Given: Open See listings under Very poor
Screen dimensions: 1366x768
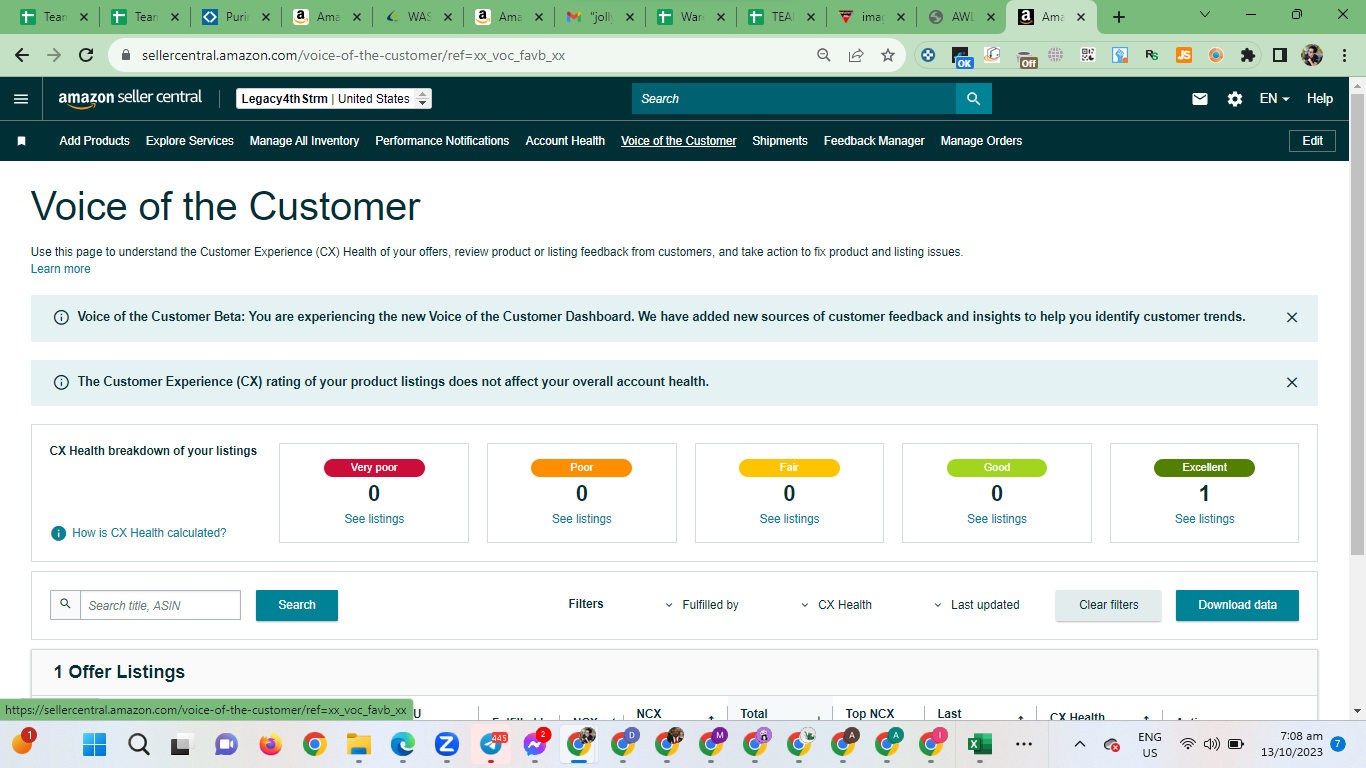Looking at the screenshot, I should coord(374,519).
